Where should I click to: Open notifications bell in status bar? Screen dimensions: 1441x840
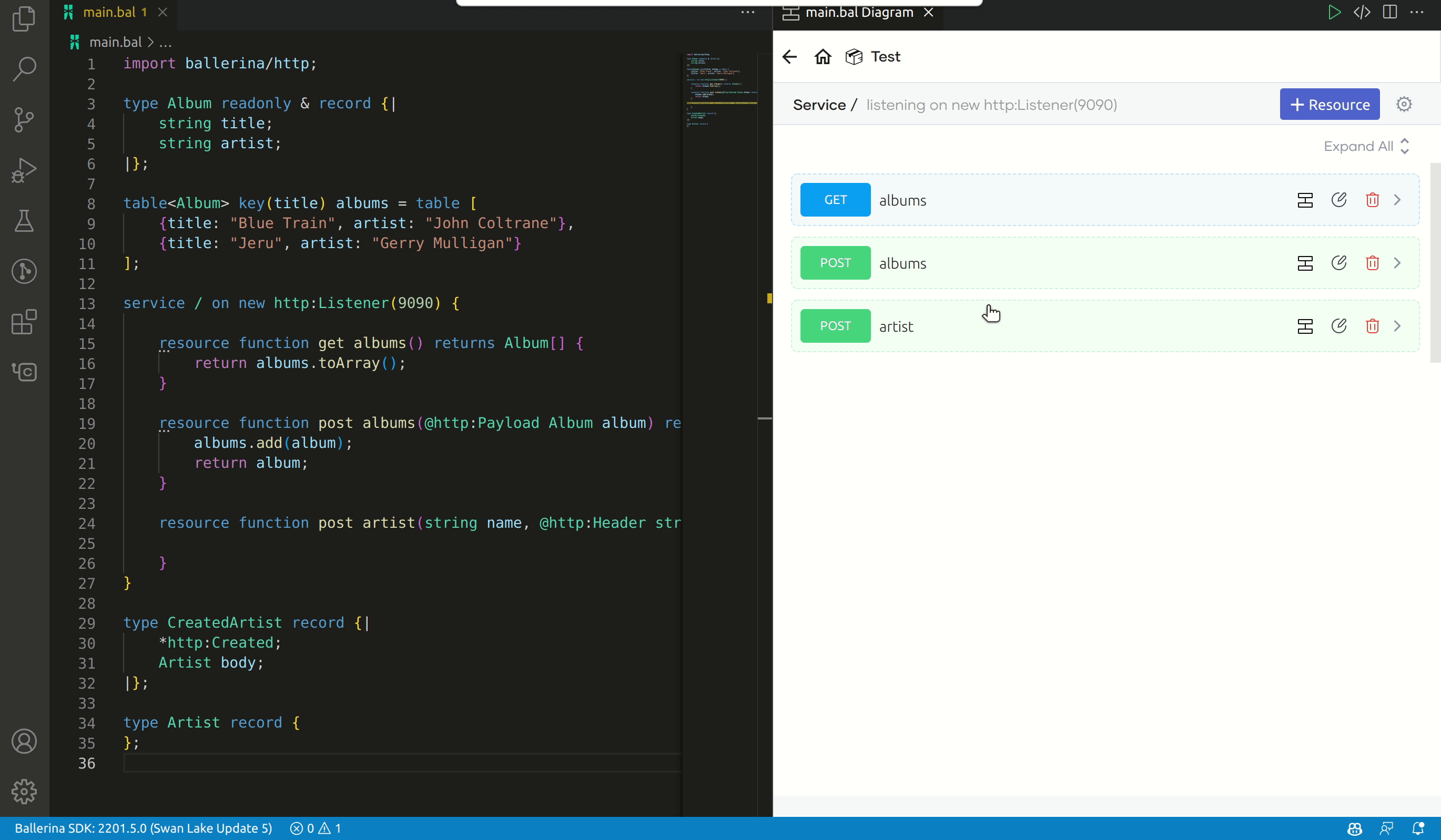coord(1418,828)
